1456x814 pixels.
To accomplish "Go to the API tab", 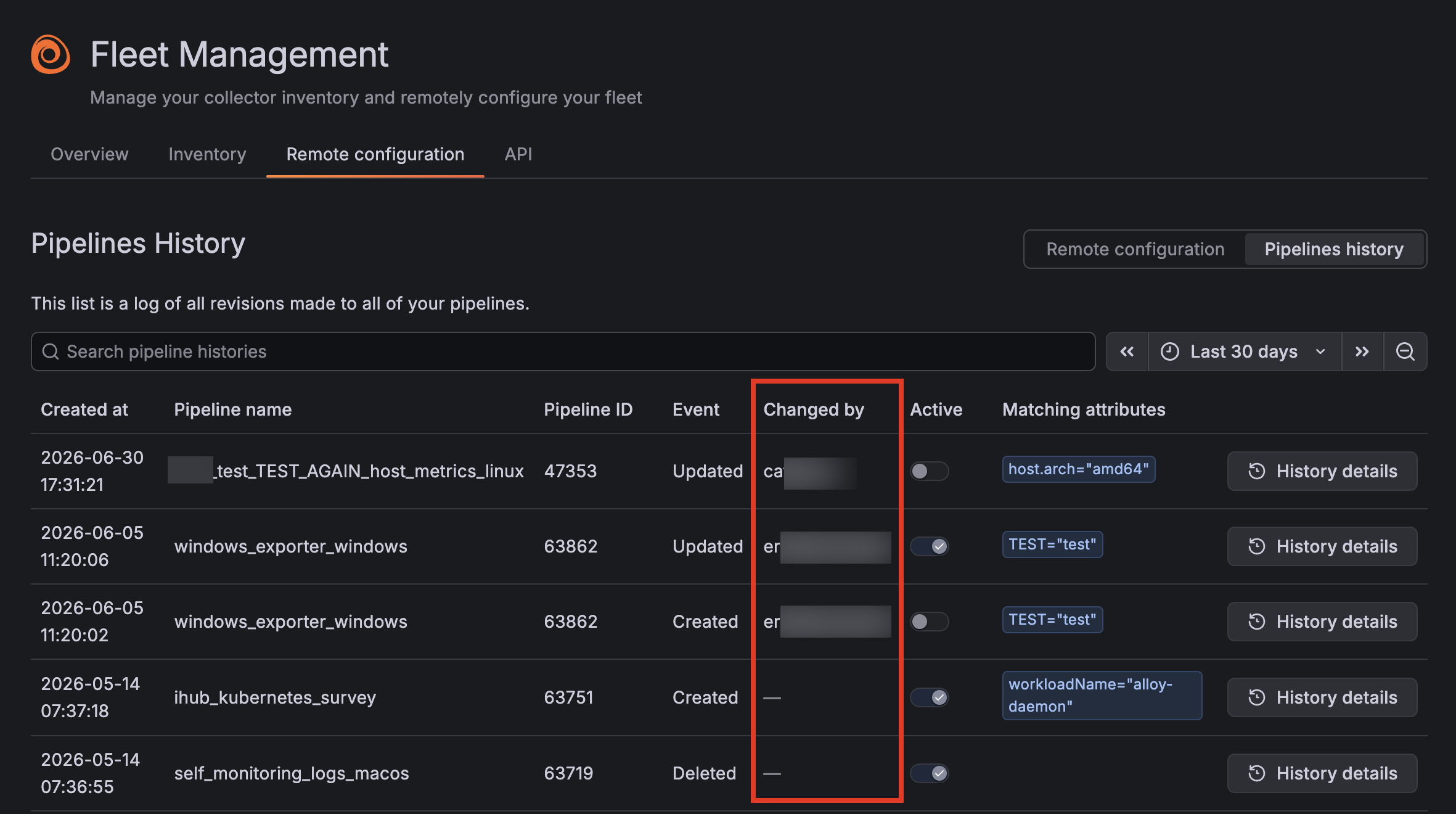I will click(x=518, y=154).
